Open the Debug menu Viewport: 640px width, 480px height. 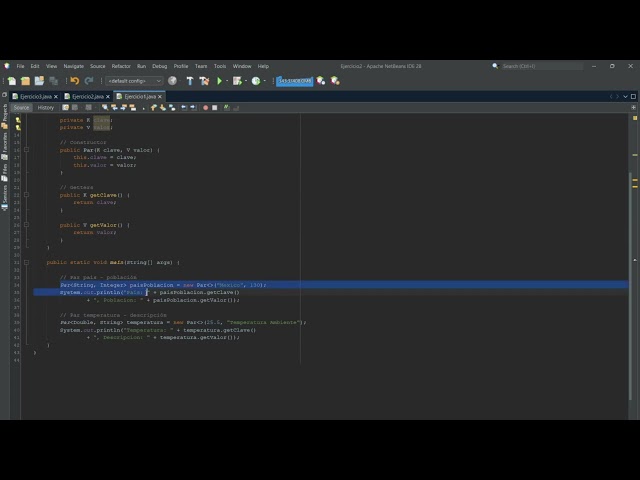point(160,66)
